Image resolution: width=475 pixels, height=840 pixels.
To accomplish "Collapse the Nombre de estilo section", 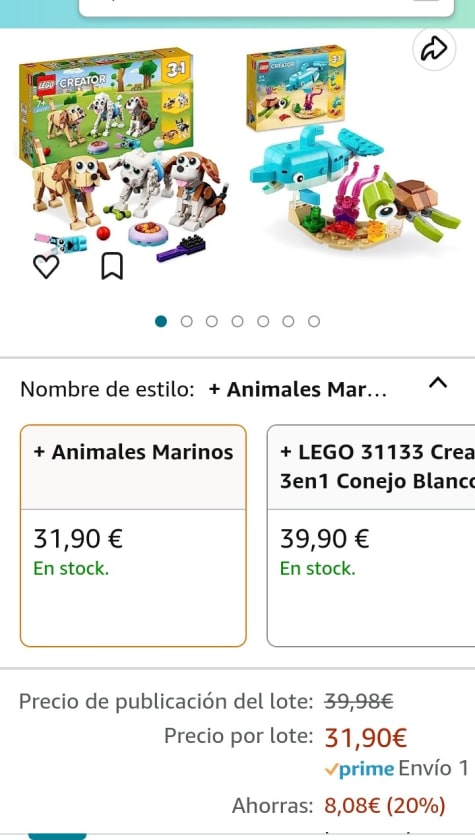I will point(438,382).
